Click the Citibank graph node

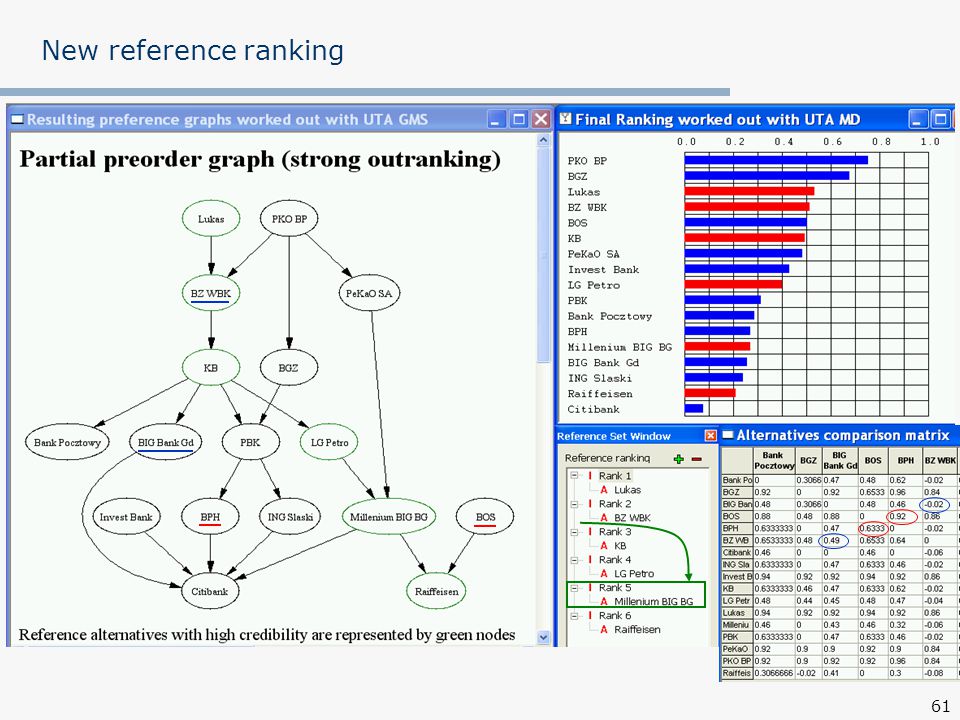tap(210, 591)
